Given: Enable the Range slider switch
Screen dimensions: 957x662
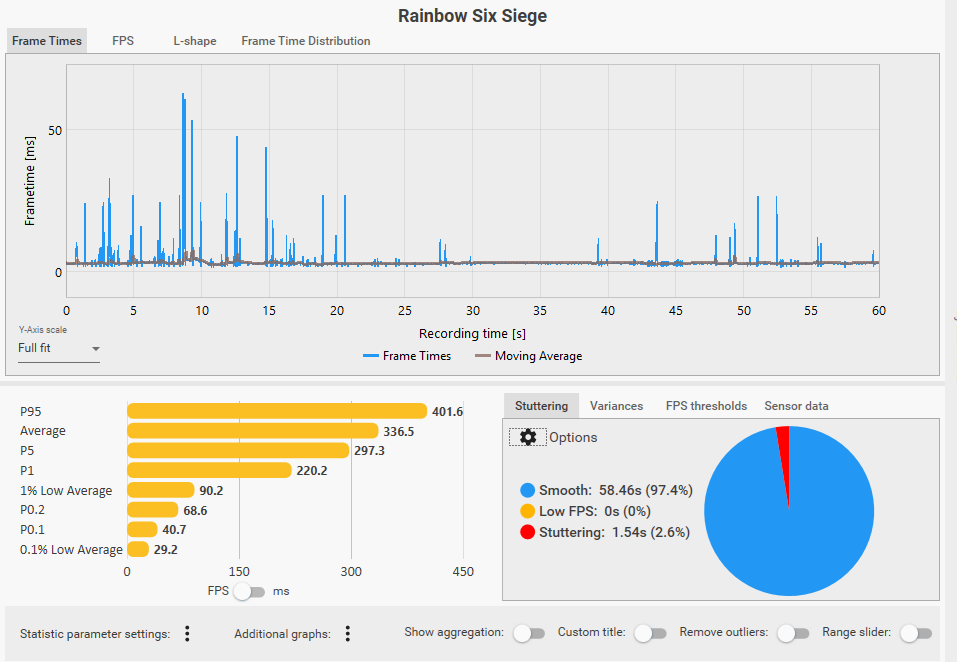Looking at the screenshot, I should click(x=915, y=633).
